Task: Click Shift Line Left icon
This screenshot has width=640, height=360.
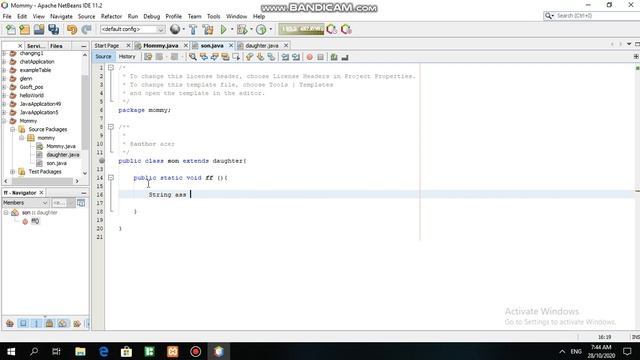Action: [x=285, y=57]
